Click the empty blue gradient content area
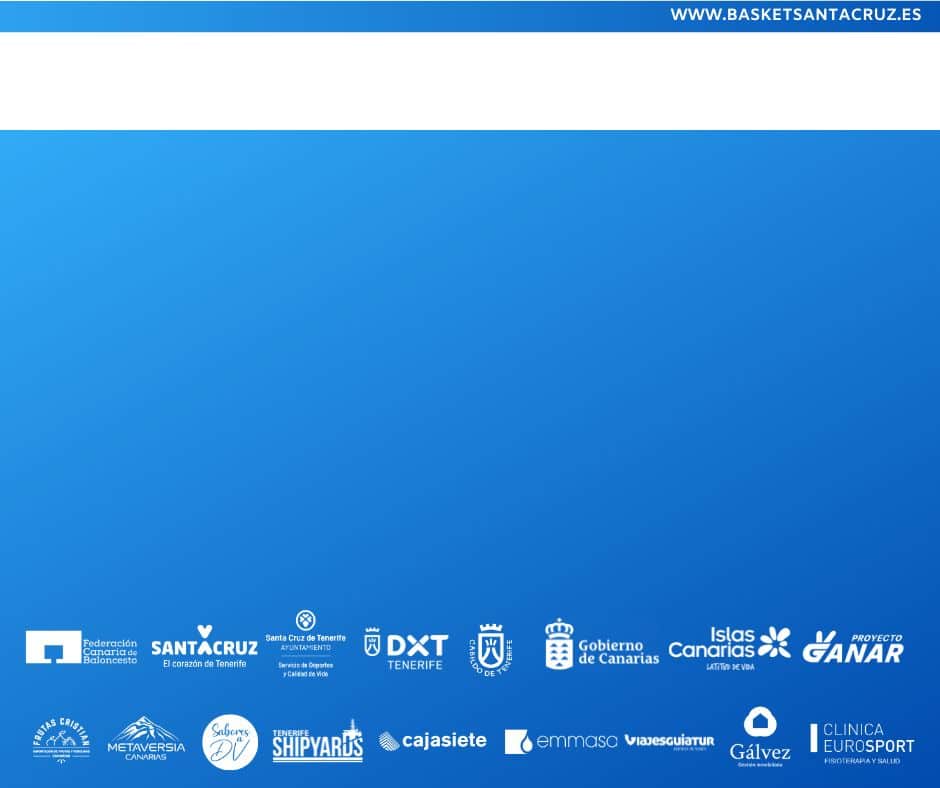The width and height of the screenshot is (940, 788). click(470, 370)
